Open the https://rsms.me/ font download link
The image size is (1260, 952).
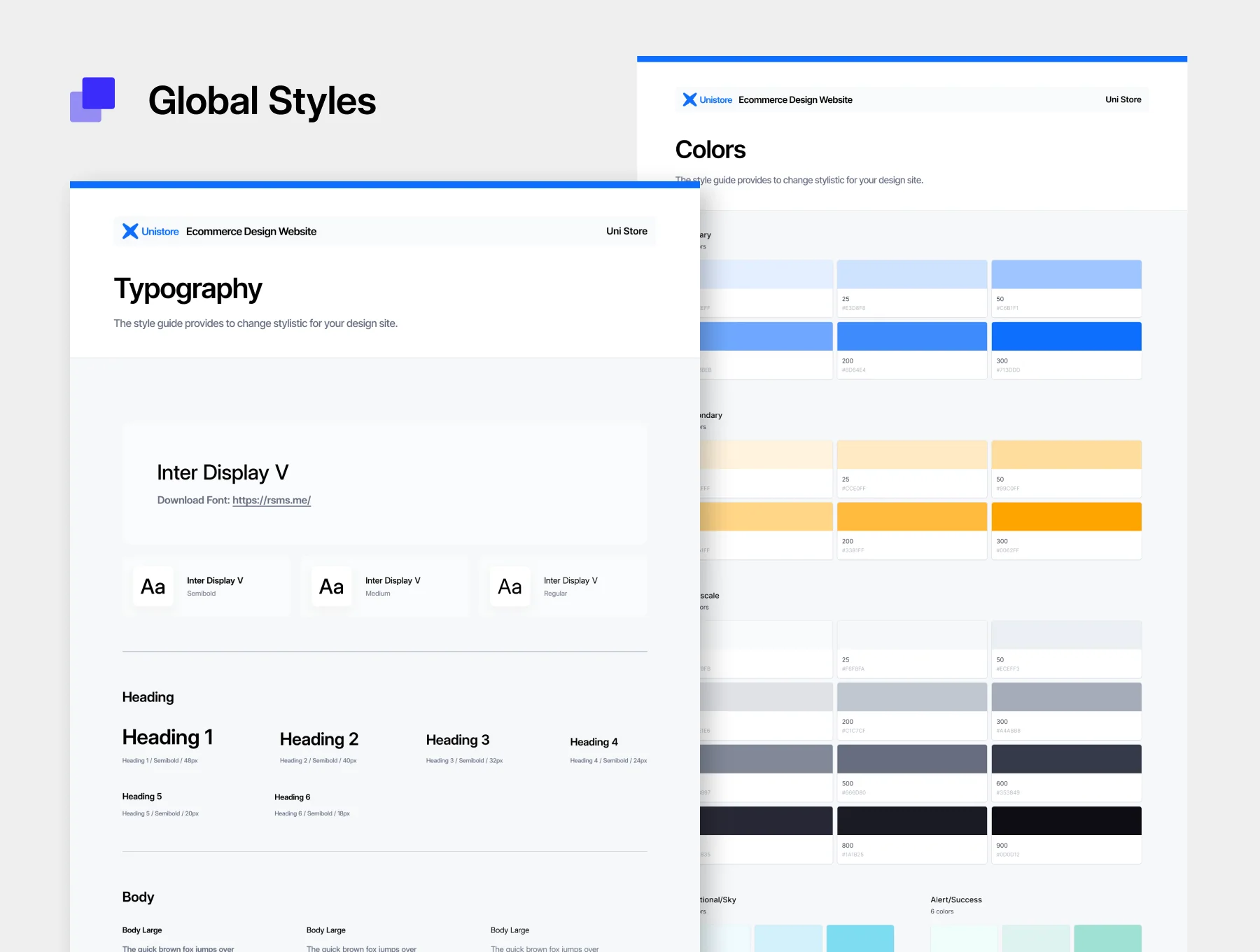click(272, 500)
